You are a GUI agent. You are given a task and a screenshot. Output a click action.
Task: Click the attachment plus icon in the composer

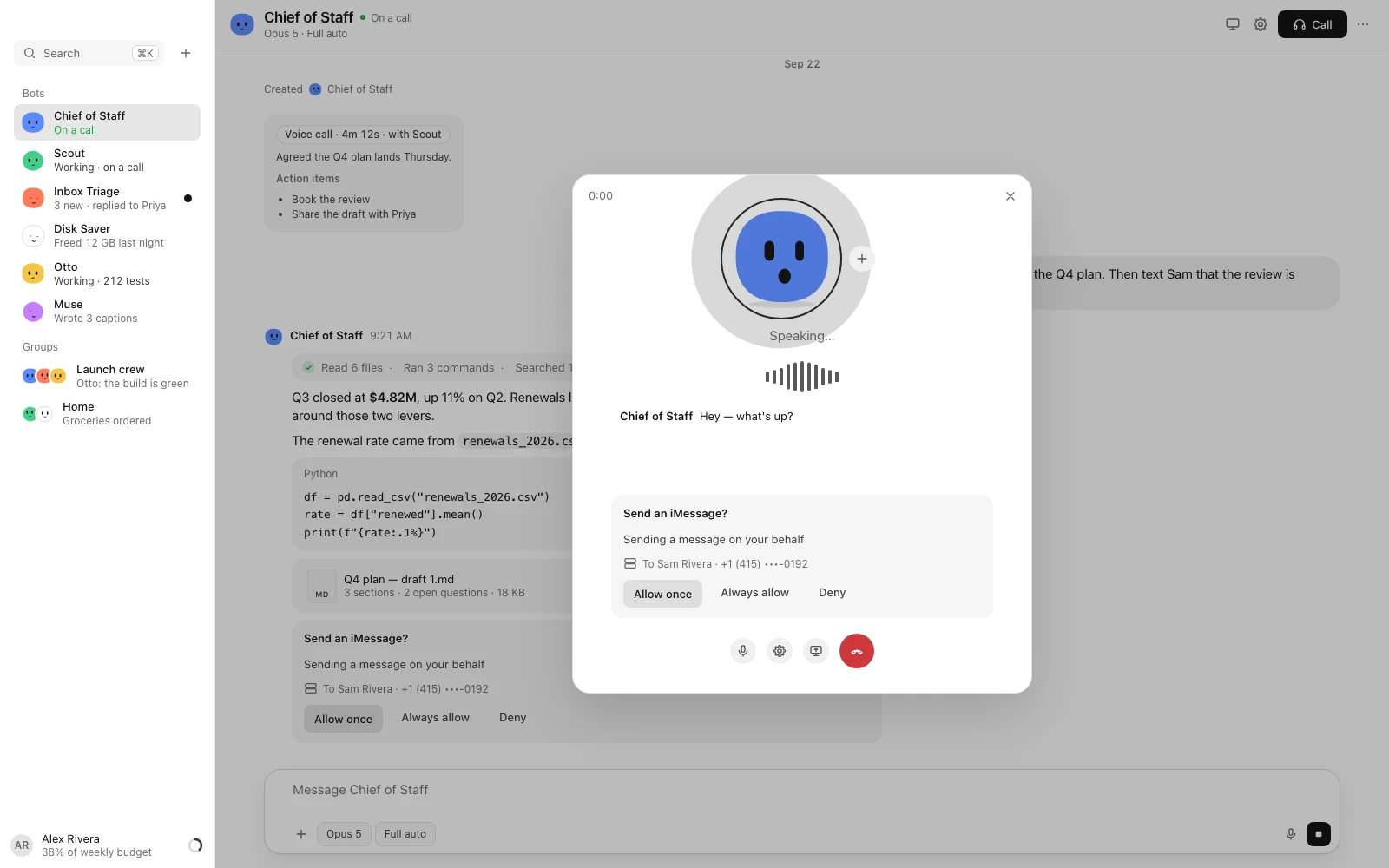point(301,834)
